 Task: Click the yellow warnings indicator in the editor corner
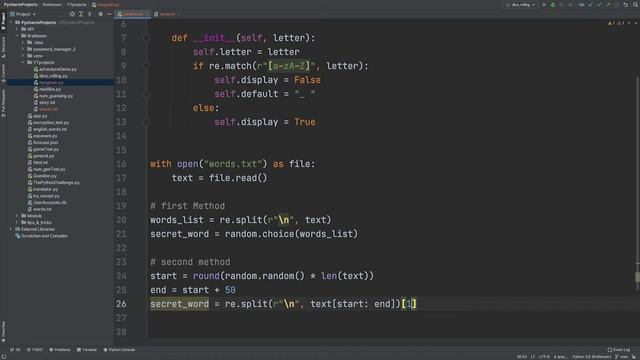[611, 23]
